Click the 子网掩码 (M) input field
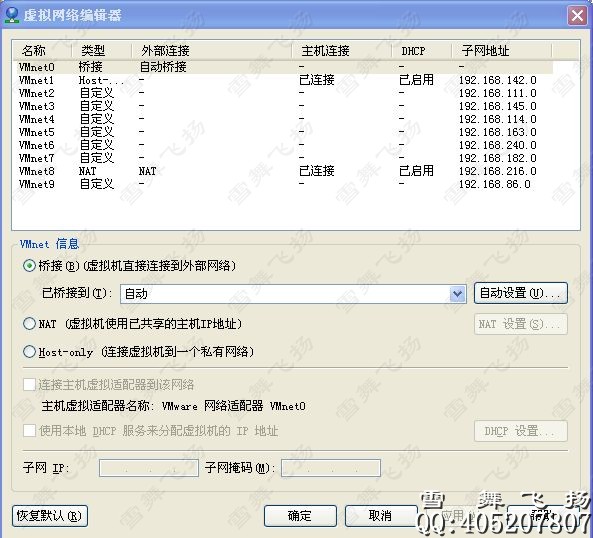 (x=331, y=468)
